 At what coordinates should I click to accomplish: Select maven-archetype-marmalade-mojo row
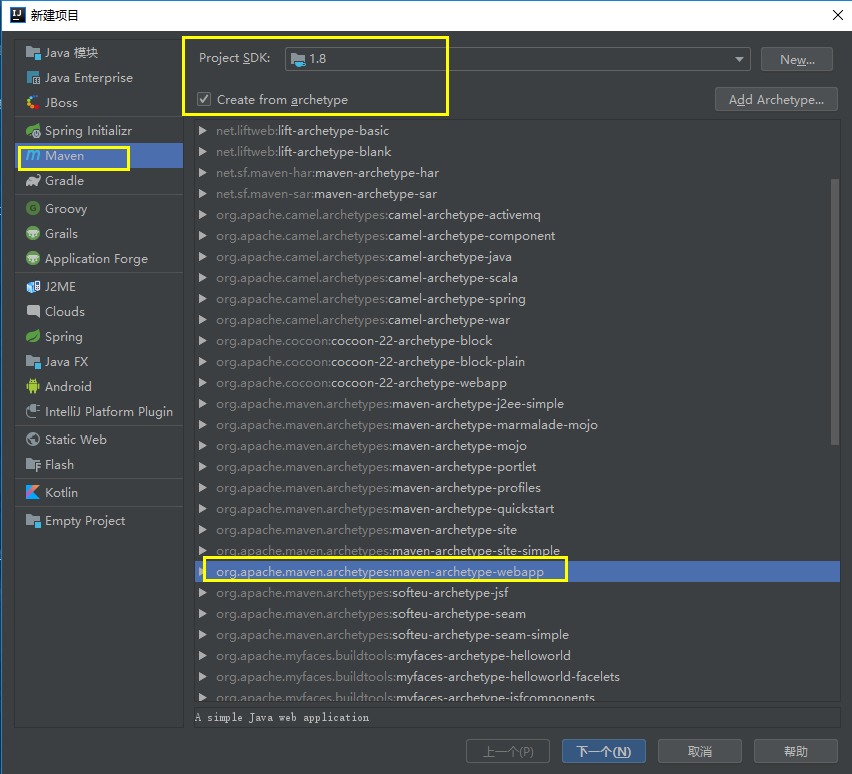[517, 425]
